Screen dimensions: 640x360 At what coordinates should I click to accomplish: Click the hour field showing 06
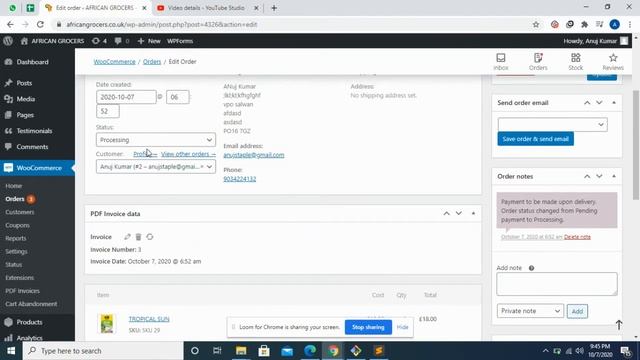(x=178, y=97)
